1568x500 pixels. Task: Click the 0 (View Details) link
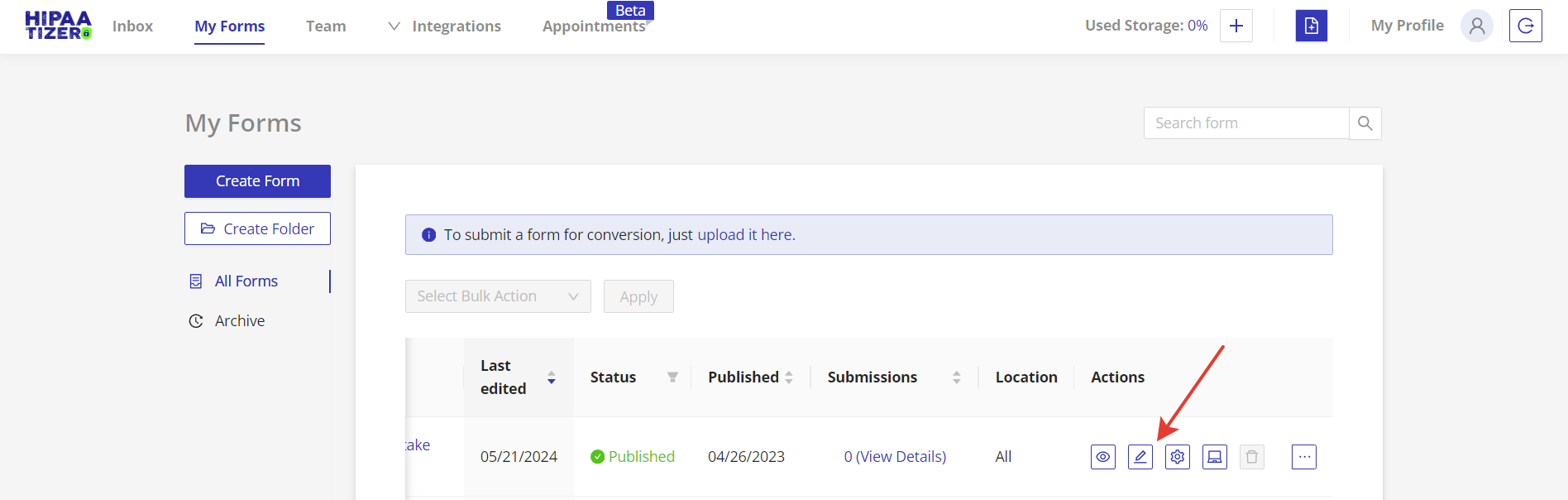click(895, 457)
